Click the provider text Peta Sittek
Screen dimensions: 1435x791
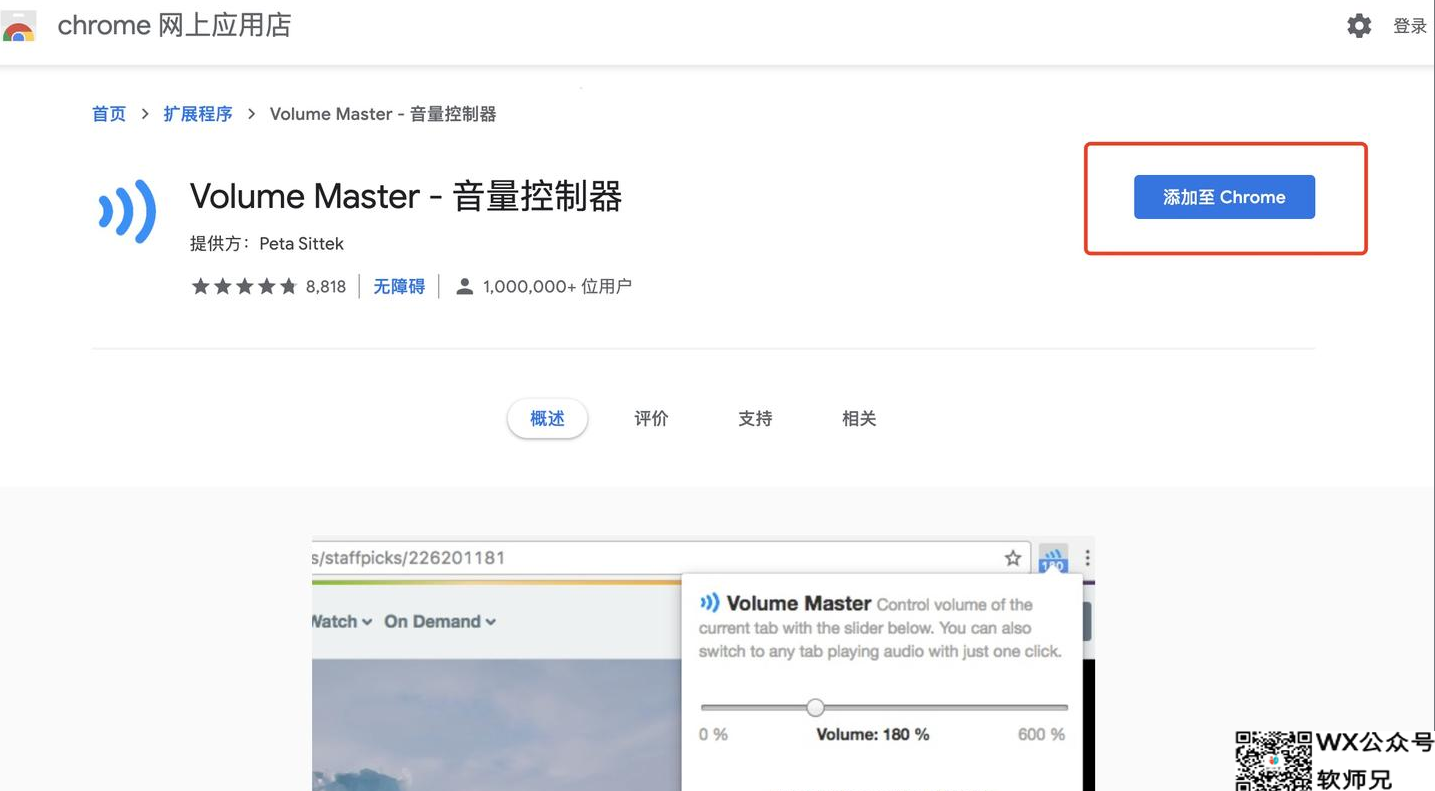coord(301,243)
